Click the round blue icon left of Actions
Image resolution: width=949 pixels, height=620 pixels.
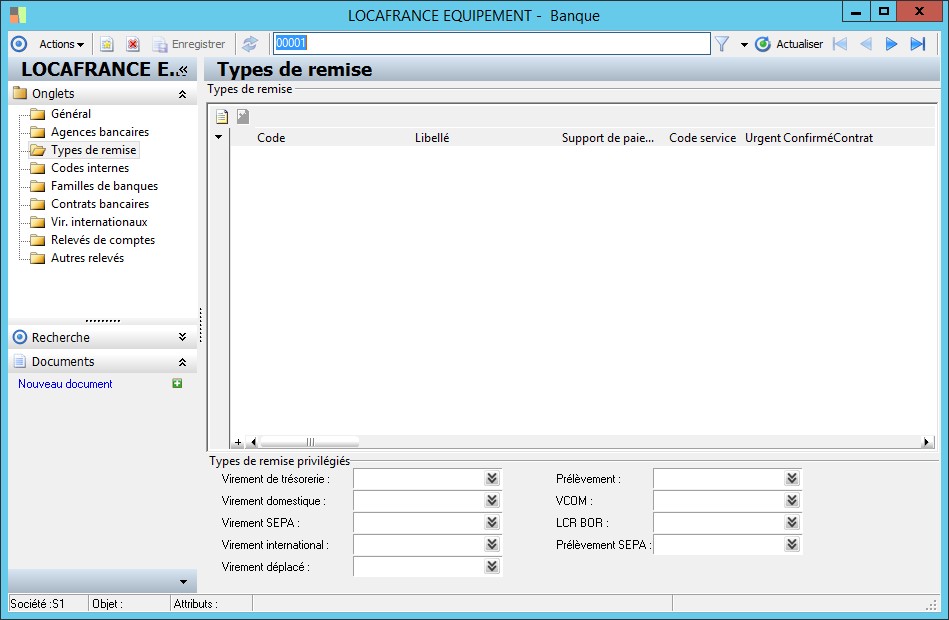(18, 44)
